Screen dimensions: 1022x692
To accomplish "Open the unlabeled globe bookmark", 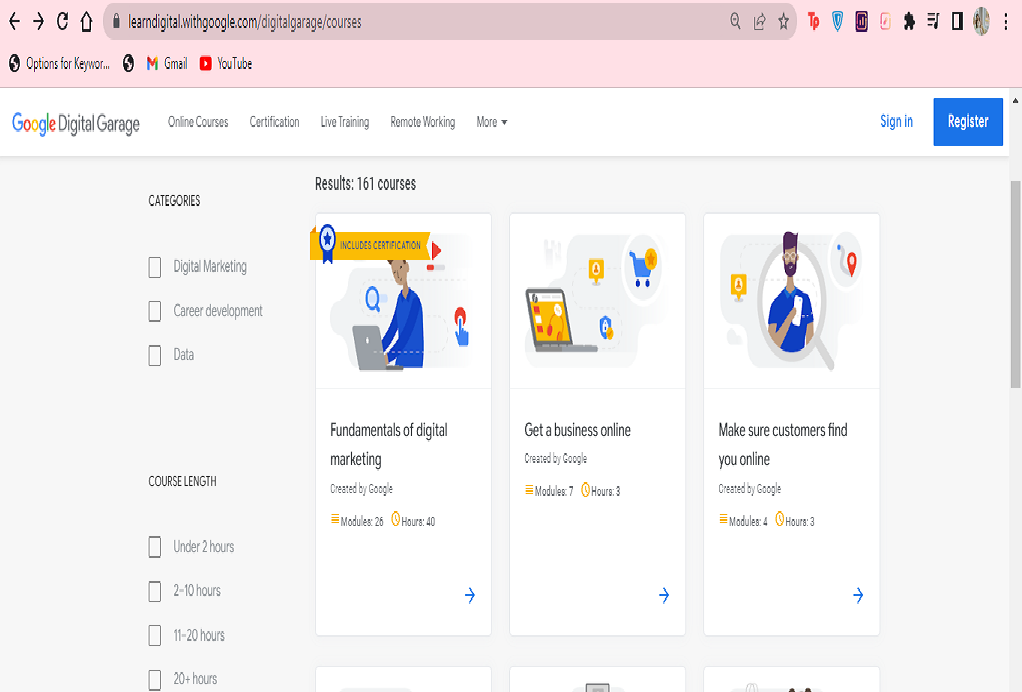I will (128, 63).
